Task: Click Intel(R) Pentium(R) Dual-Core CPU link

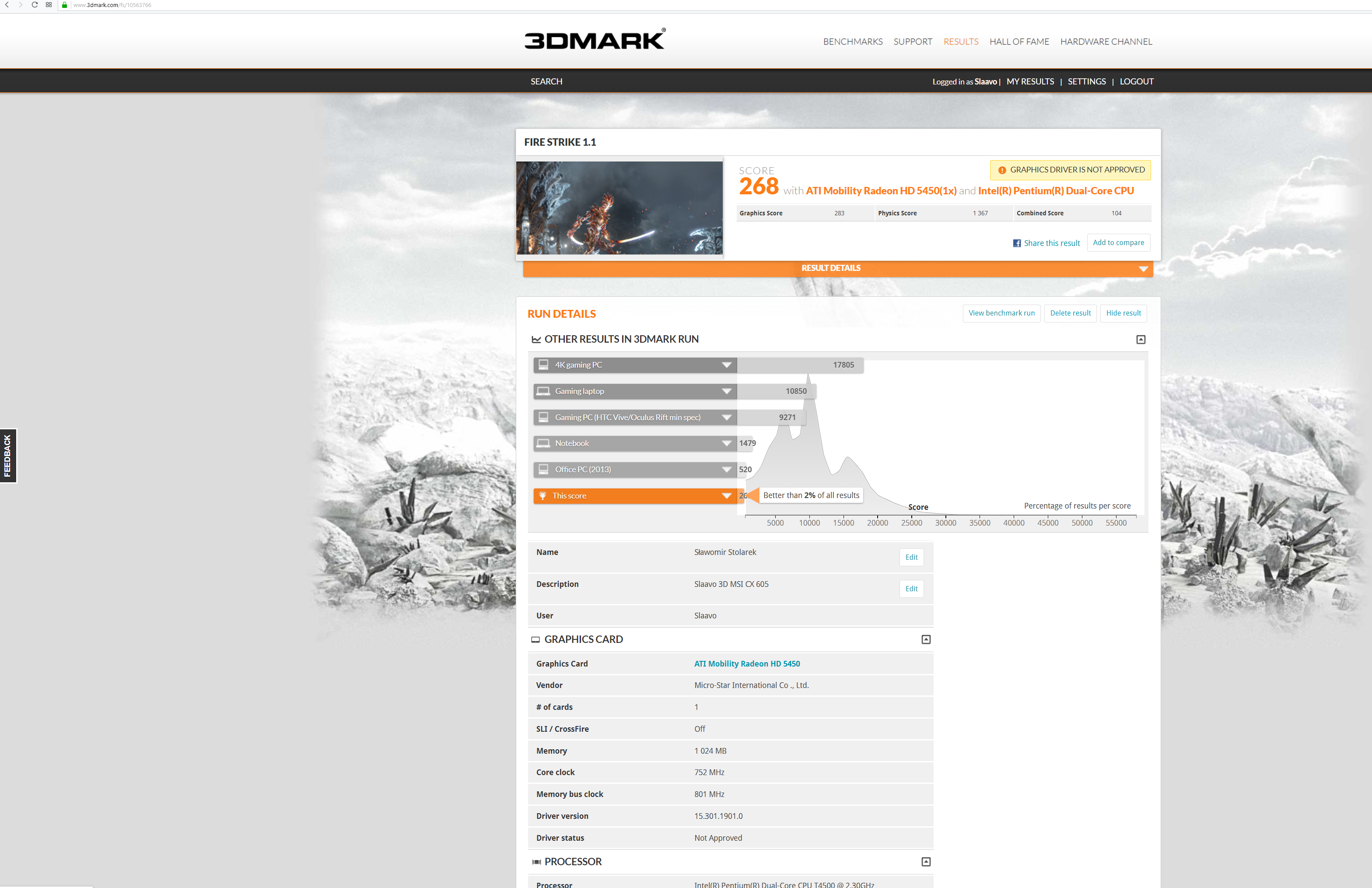Action: pos(1056,191)
